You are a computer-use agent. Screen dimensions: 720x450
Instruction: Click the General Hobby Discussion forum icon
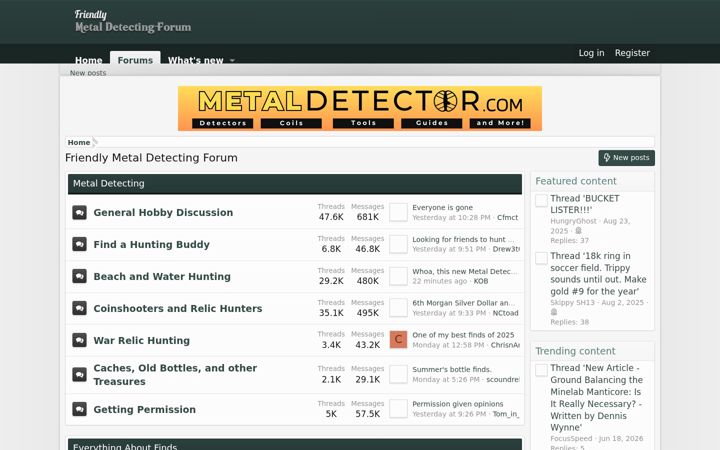(79, 213)
